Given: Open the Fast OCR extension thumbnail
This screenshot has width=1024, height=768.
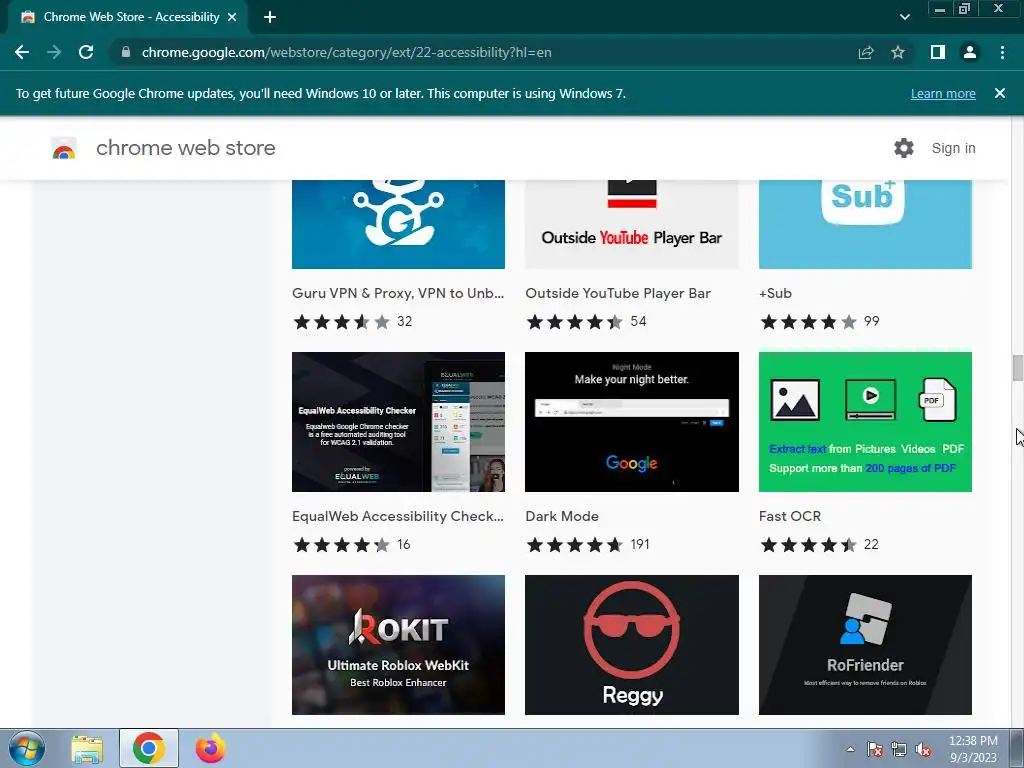Looking at the screenshot, I should 865,422.
